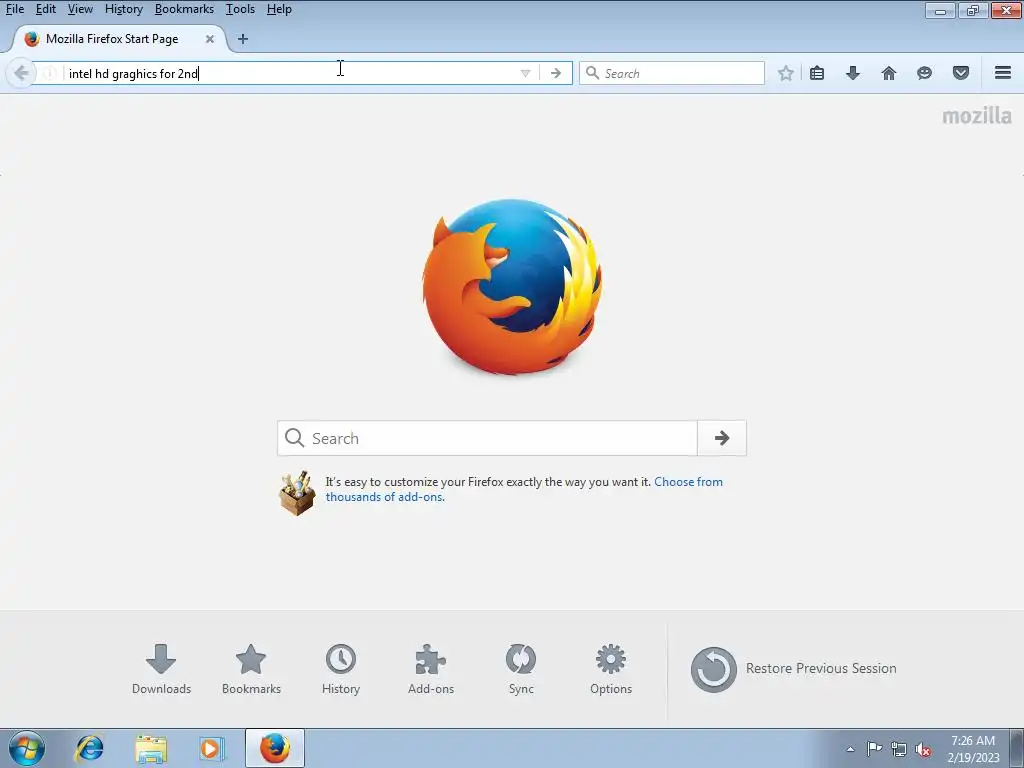Screen dimensions: 1024x768
Task: Click the Go arrow in the address bar
Action: coord(556,73)
